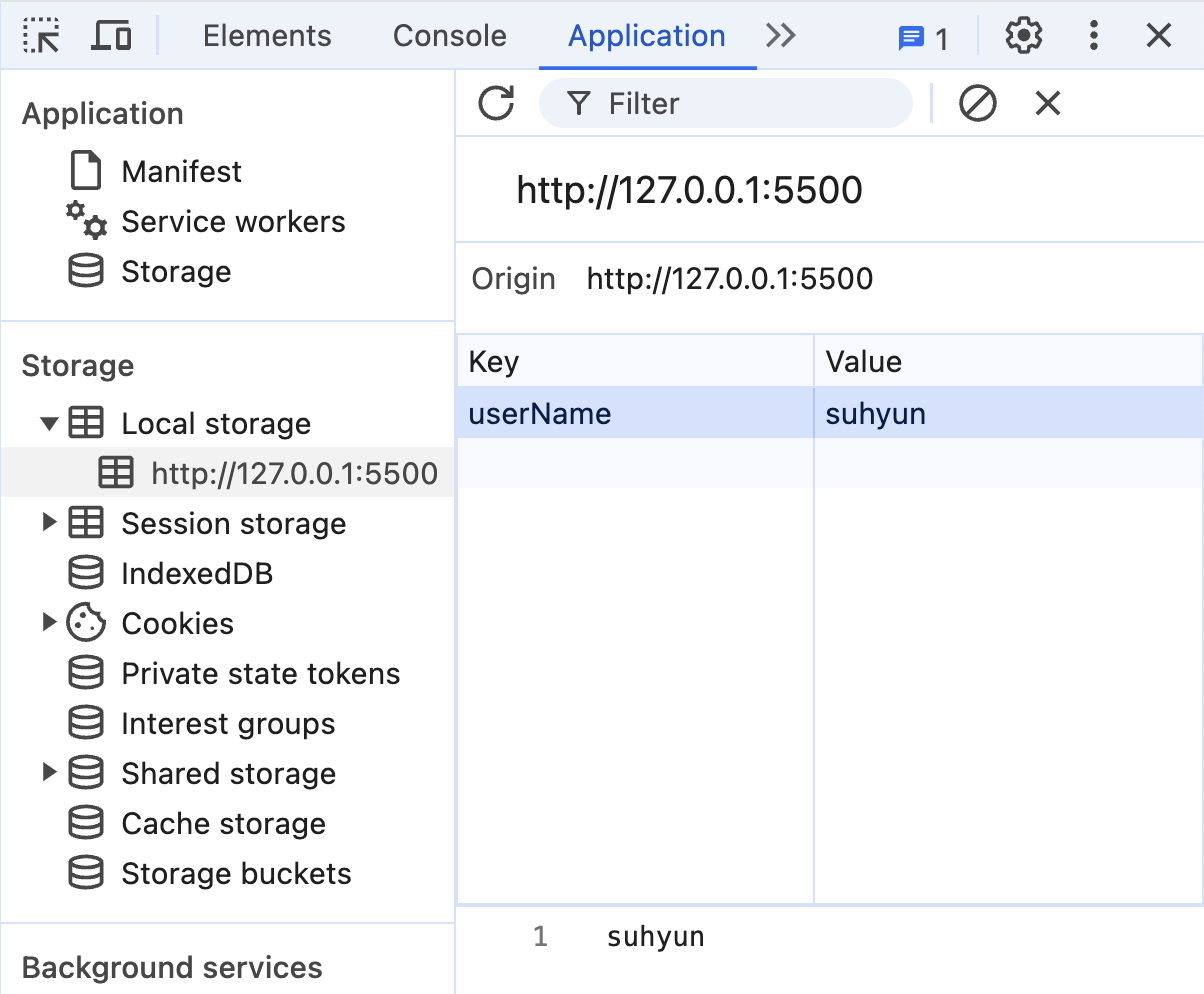Select Service workers in the sidebar
Screen dimensions: 1204x994
(233, 222)
